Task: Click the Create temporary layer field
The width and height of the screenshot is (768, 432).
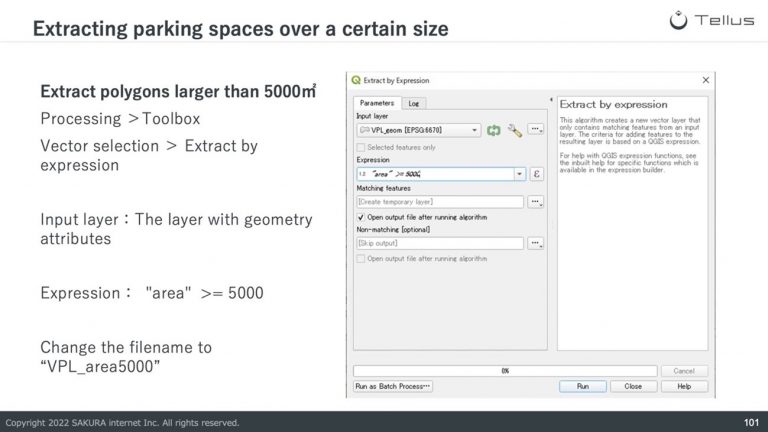Action: point(440,202)
